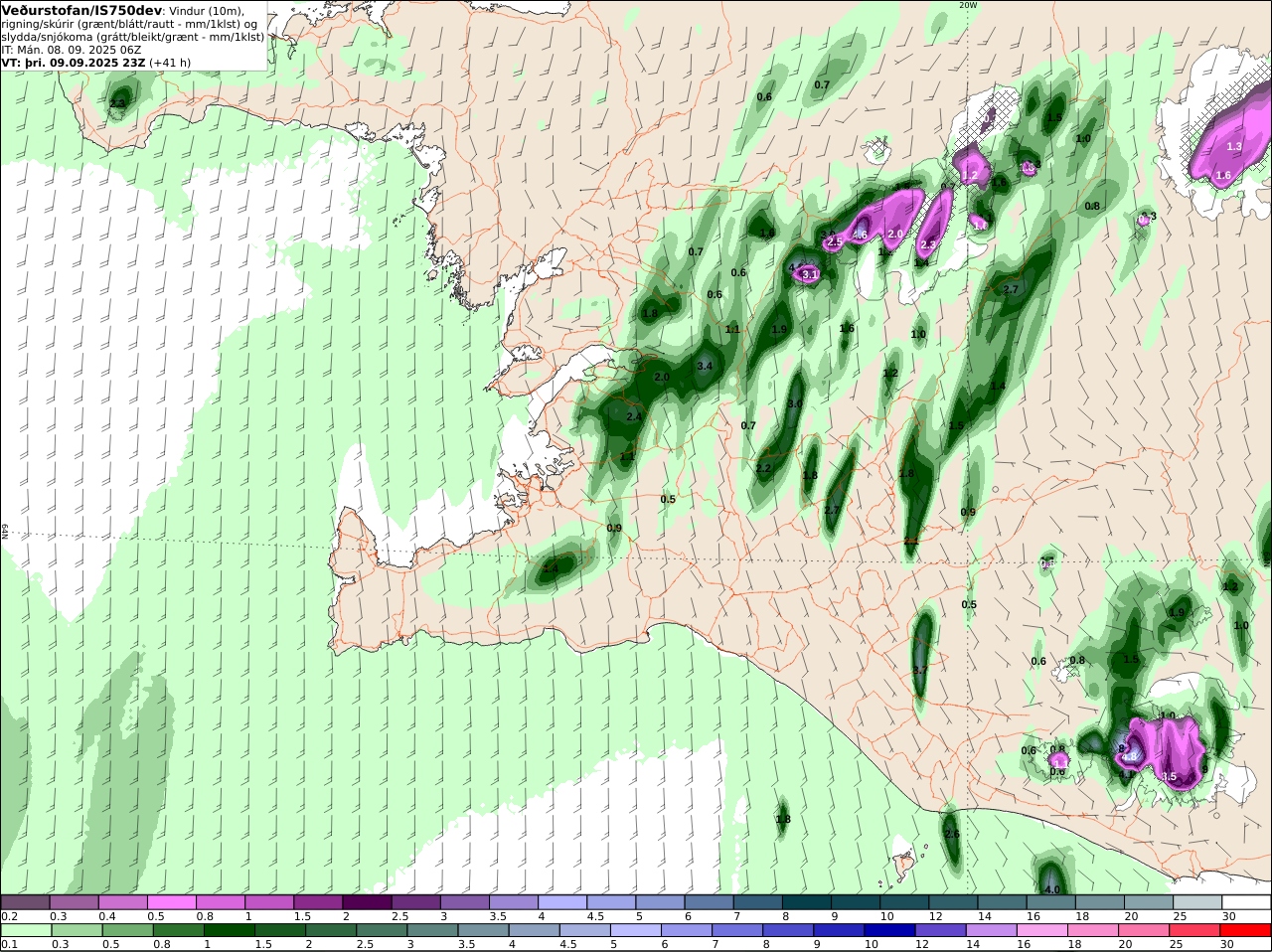This screenshot has height=952, width=1272.
Task: Click the 1.3 snowfall value on the map
Action: point(1234,147)
